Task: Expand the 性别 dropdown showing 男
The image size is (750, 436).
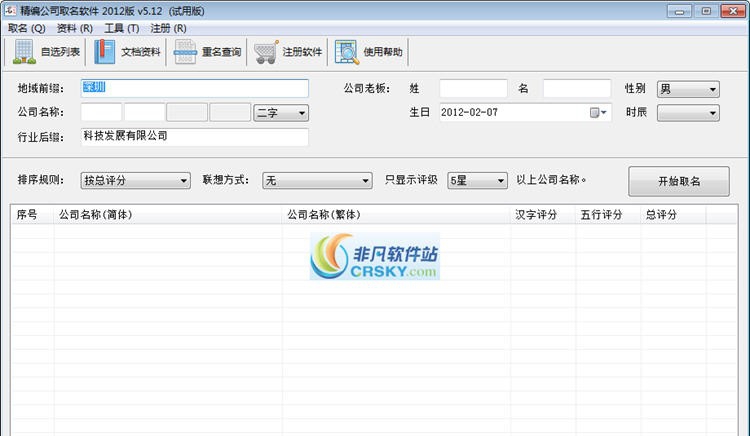Action: click(688, 89)
